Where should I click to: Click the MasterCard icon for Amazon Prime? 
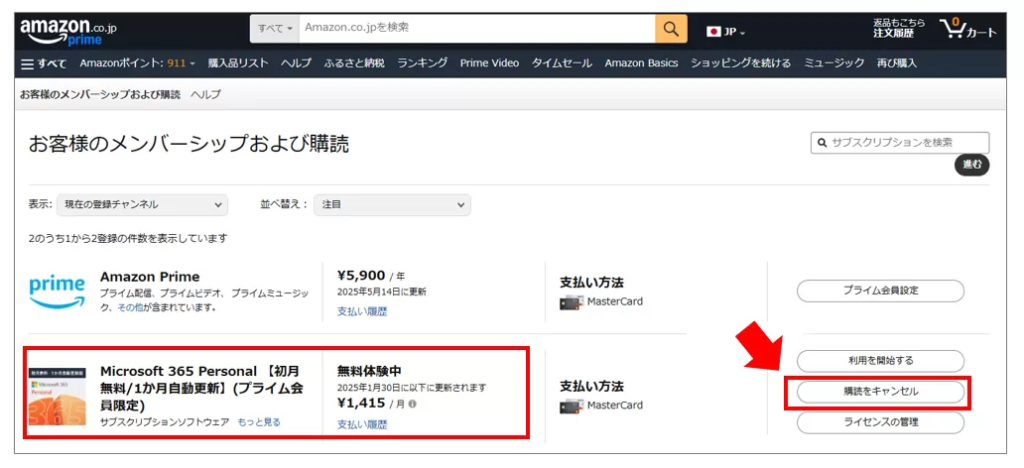[571, 301]
